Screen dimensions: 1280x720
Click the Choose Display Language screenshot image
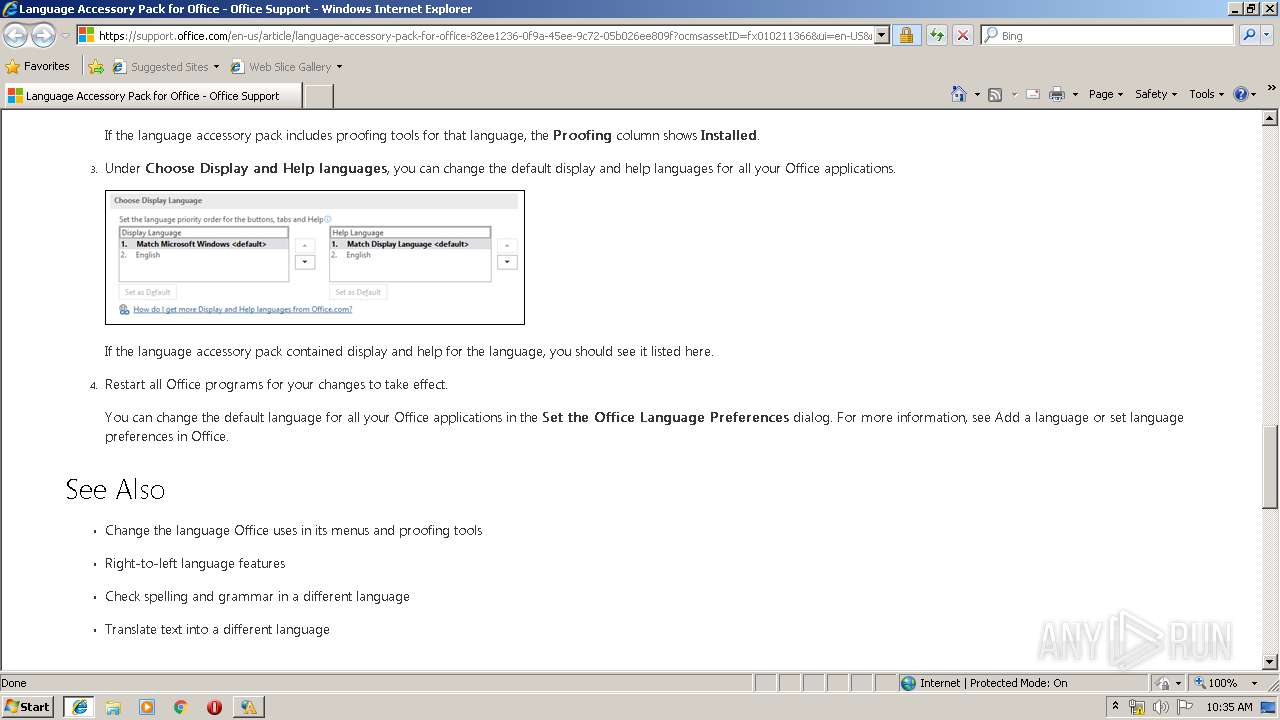[x=315, y=257]
